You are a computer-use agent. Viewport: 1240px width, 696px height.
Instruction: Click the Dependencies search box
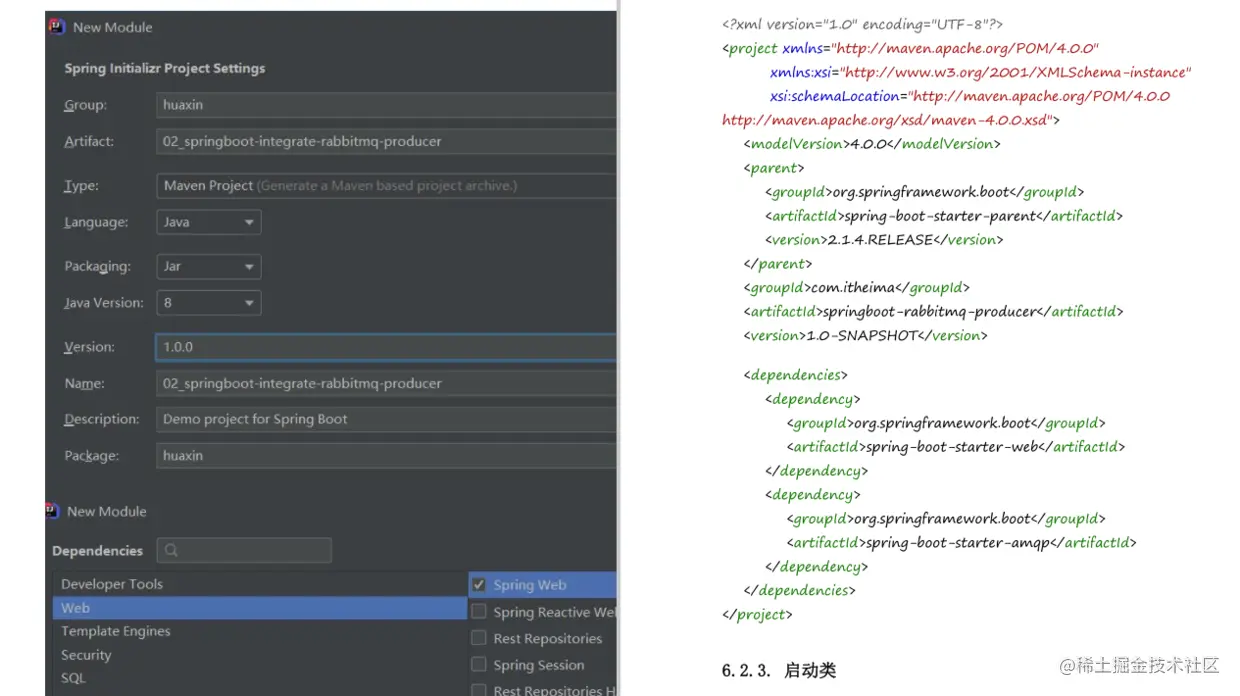tap(244, 550)
